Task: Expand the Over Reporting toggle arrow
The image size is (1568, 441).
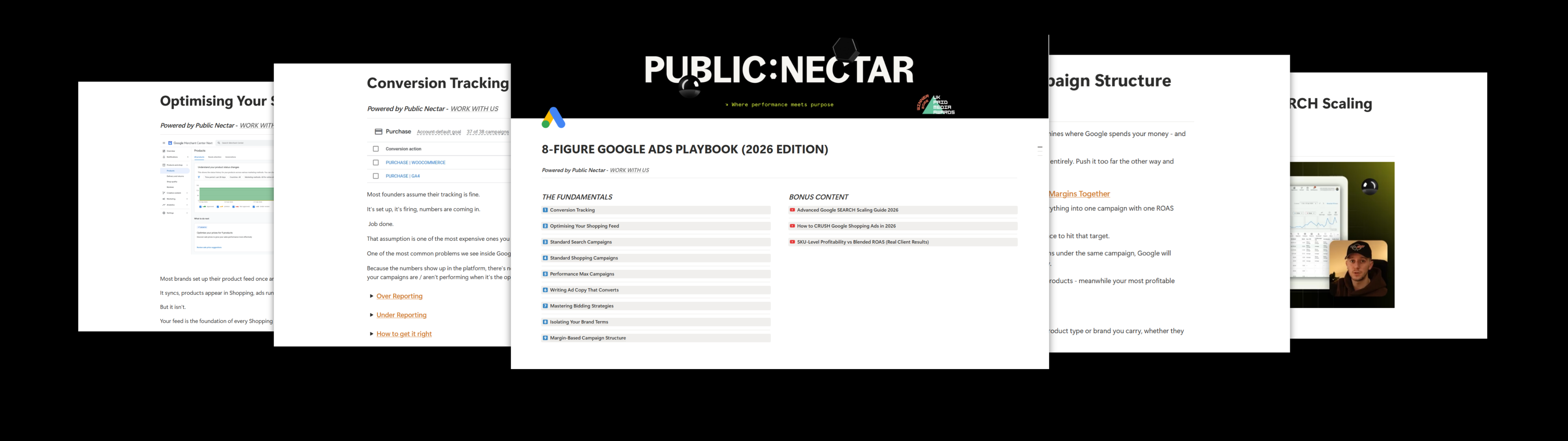Action: (371, 296)
